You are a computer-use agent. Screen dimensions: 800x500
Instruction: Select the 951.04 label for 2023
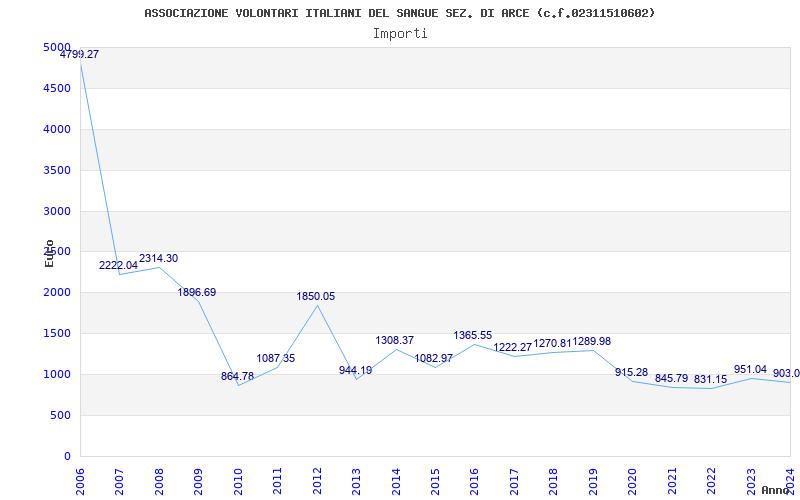[x=750, y=370]
